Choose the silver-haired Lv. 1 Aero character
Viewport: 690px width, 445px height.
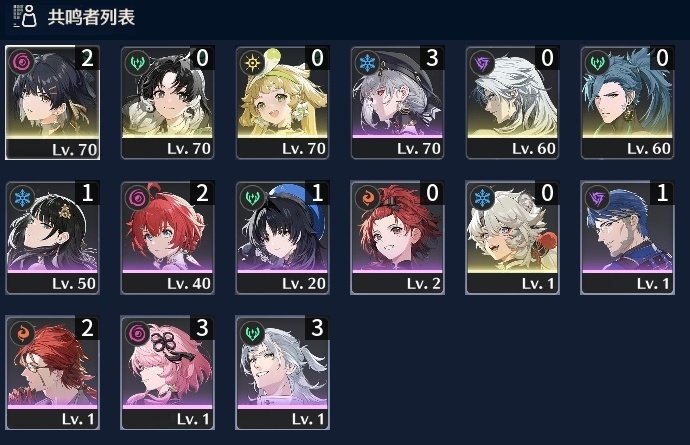283,372
